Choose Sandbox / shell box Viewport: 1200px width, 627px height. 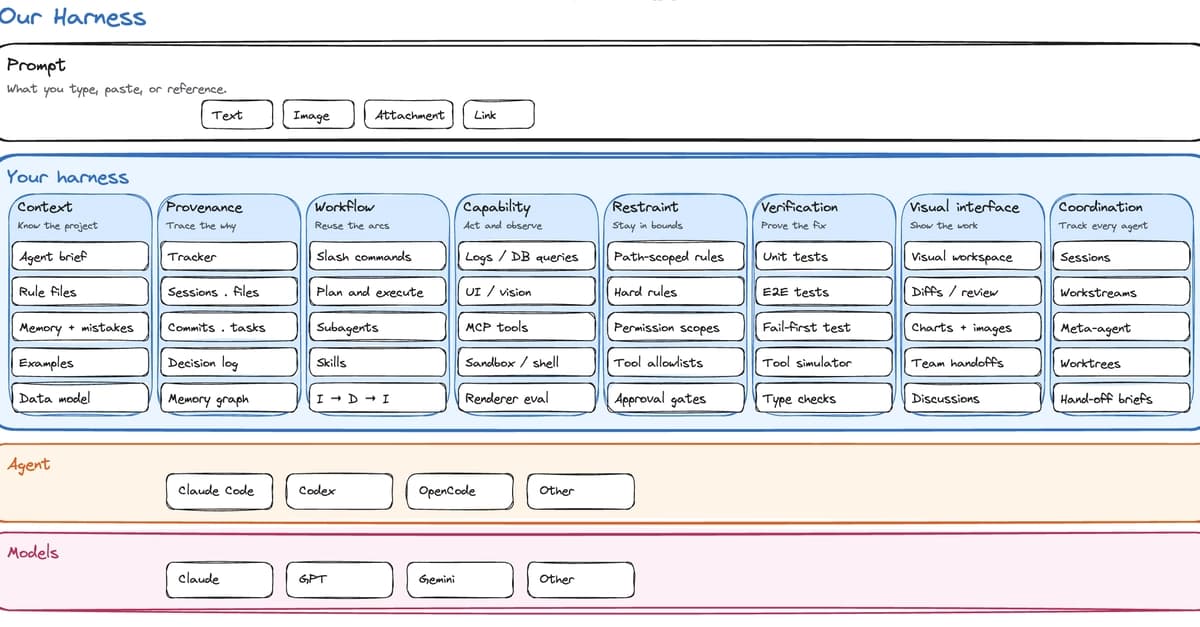point(527,363)
